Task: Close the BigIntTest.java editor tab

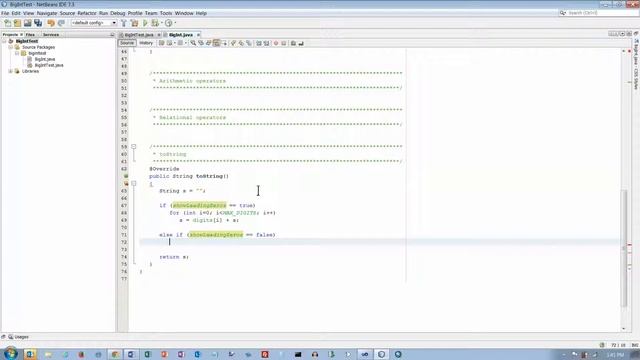Action: 159,35
